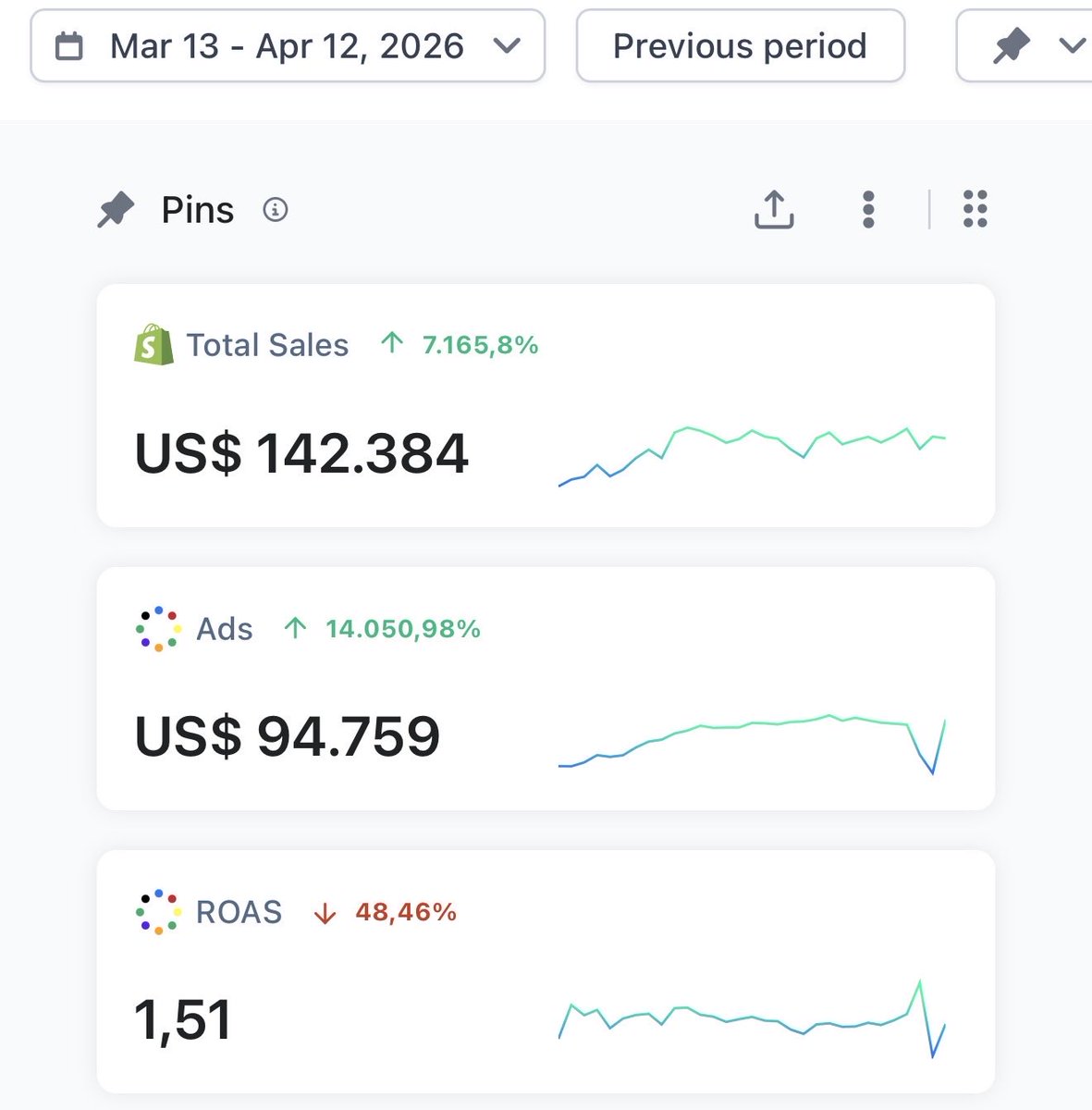Viewport: 1092px width, 1110px height.
Task: Click the US$ 142.384 value
Action: (301, 454)
